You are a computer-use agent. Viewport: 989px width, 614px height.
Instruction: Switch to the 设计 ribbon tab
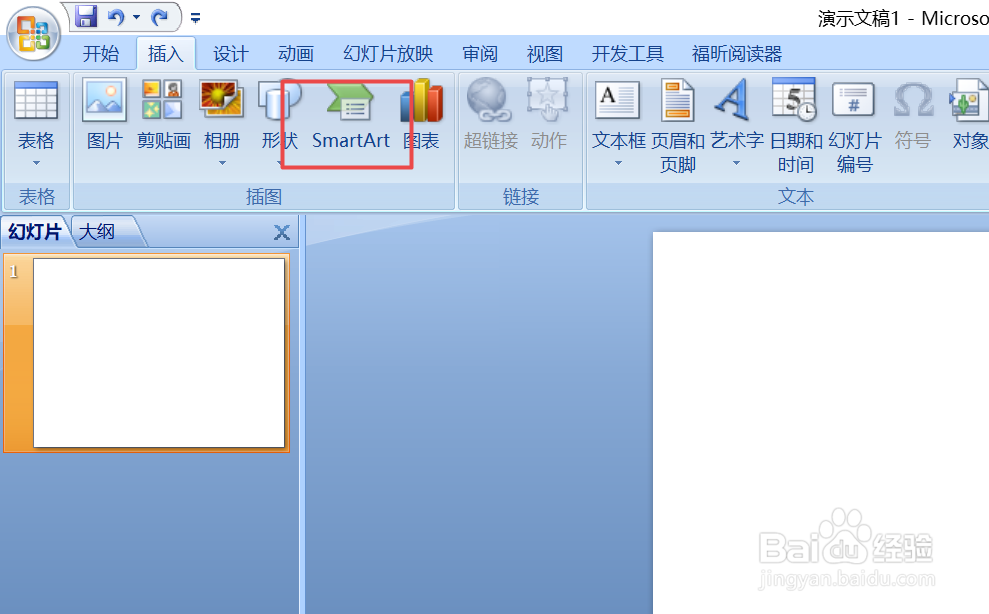230,53
